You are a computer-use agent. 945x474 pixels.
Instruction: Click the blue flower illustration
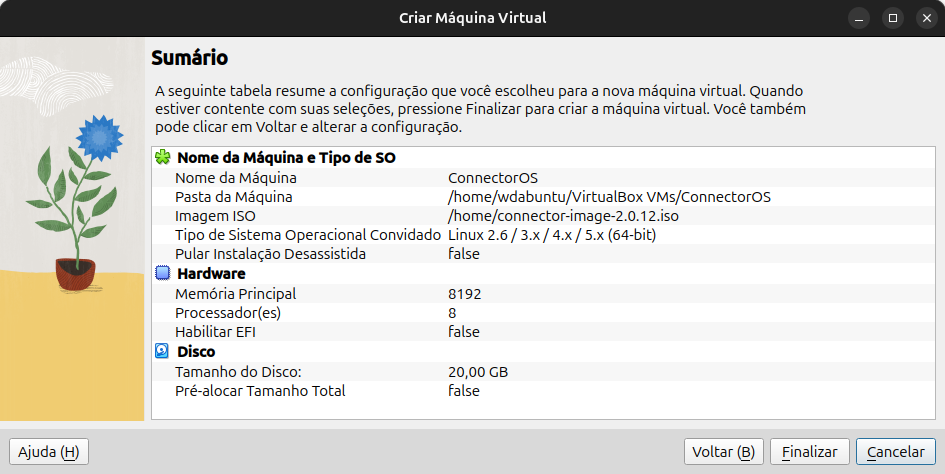point(100,137)
